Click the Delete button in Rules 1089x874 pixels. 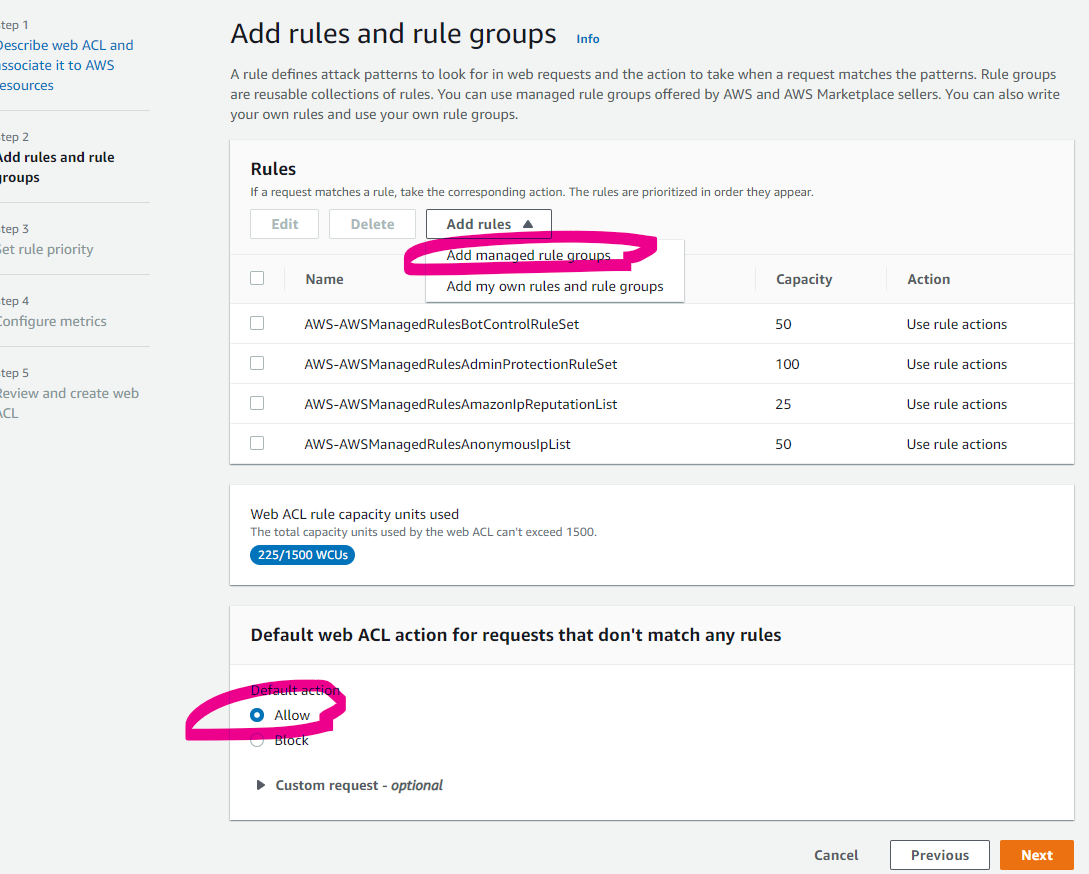coord(372,224)
